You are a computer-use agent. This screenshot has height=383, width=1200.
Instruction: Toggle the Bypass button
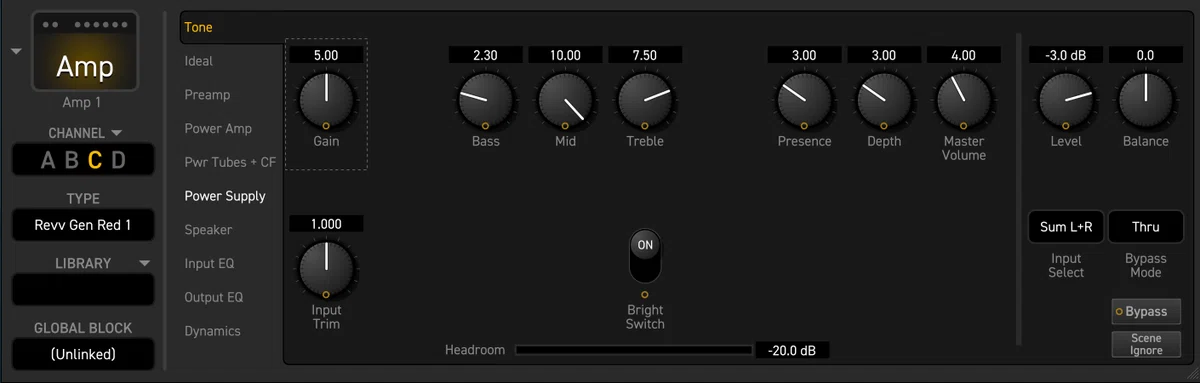[1146, 311]
